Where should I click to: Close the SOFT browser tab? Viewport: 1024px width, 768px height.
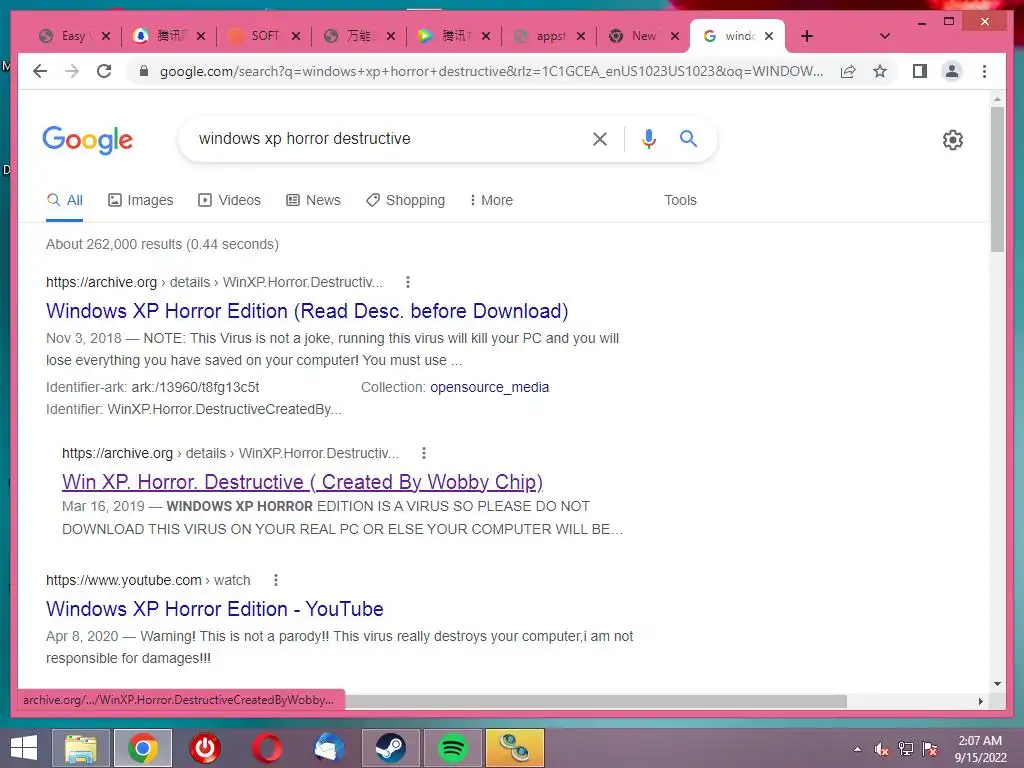[296, 36]
